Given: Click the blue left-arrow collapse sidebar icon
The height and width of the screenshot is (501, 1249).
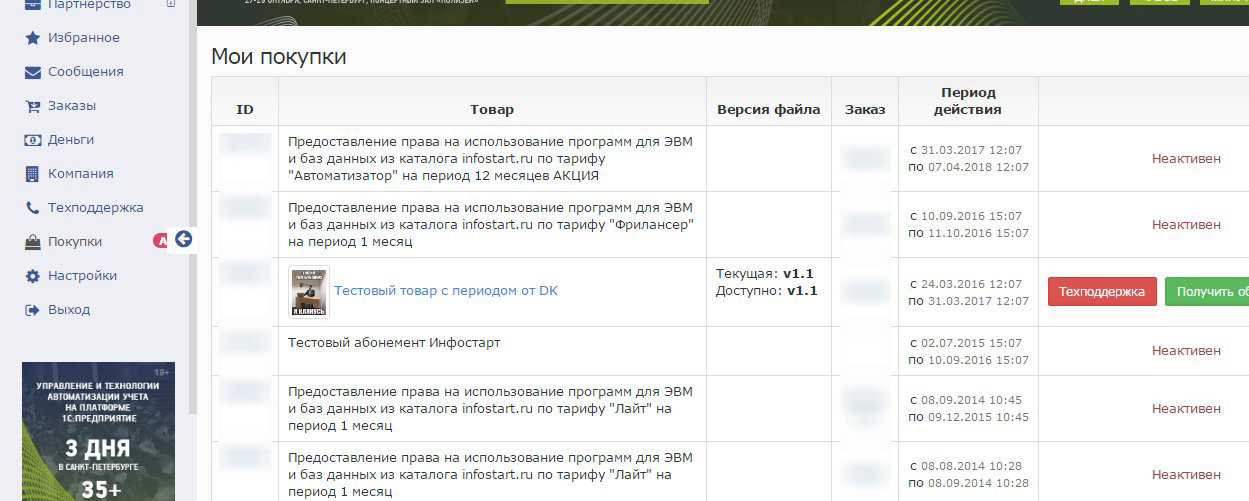Looking at the screenshot, I should tap(183, 239).
